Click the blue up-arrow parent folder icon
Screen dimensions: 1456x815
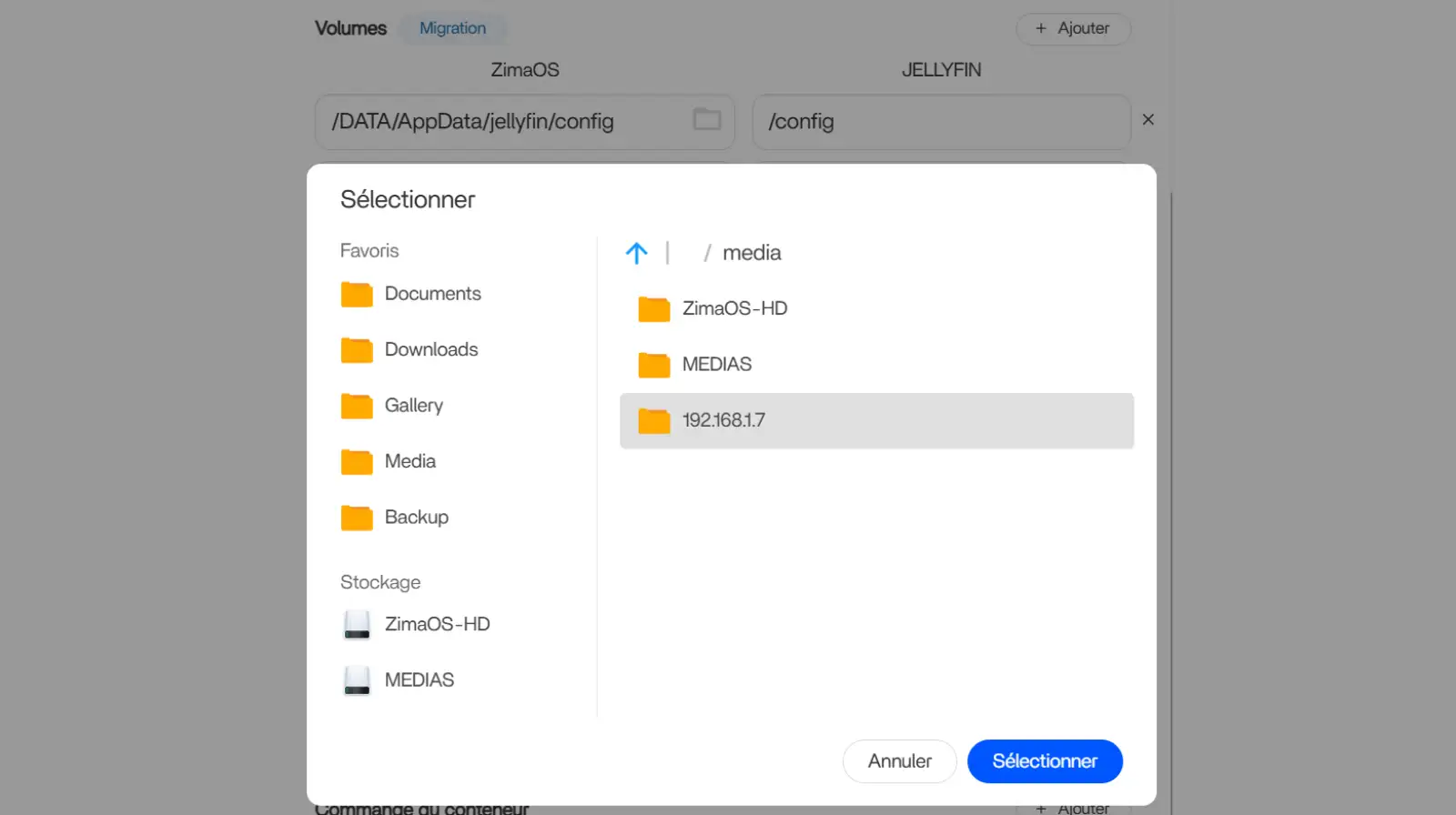[636, 253]
